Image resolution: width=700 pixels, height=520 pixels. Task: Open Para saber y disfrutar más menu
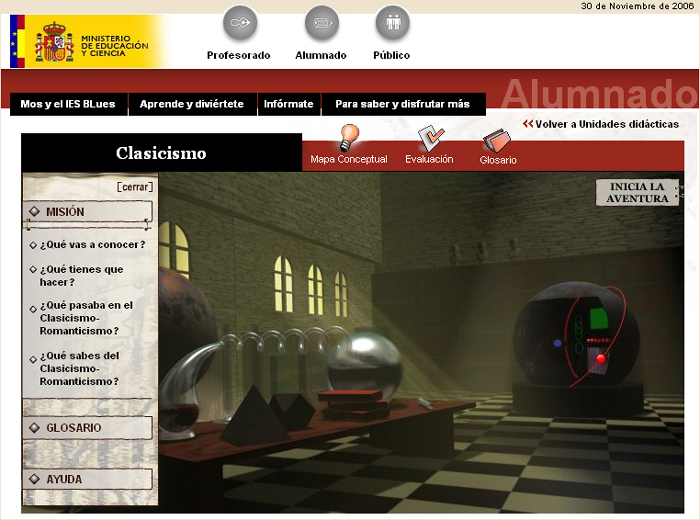click(x=402, y=104)
